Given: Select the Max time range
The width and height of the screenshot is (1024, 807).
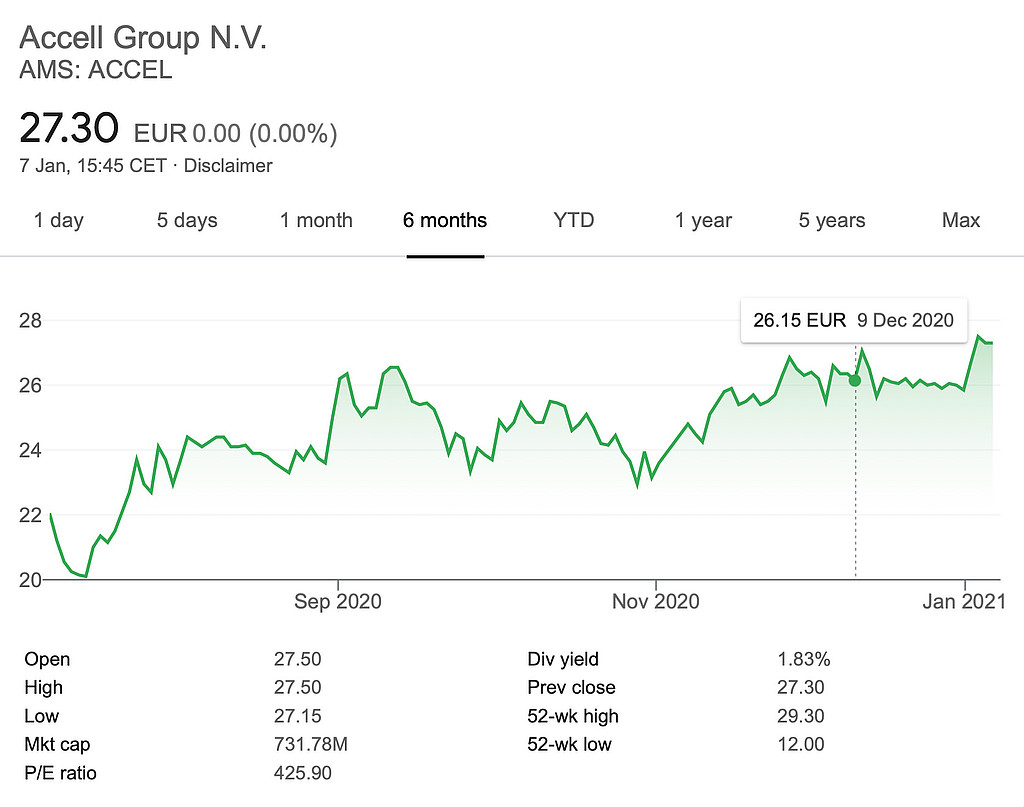Looking at the screenshot, I should [x=961, y=220].
